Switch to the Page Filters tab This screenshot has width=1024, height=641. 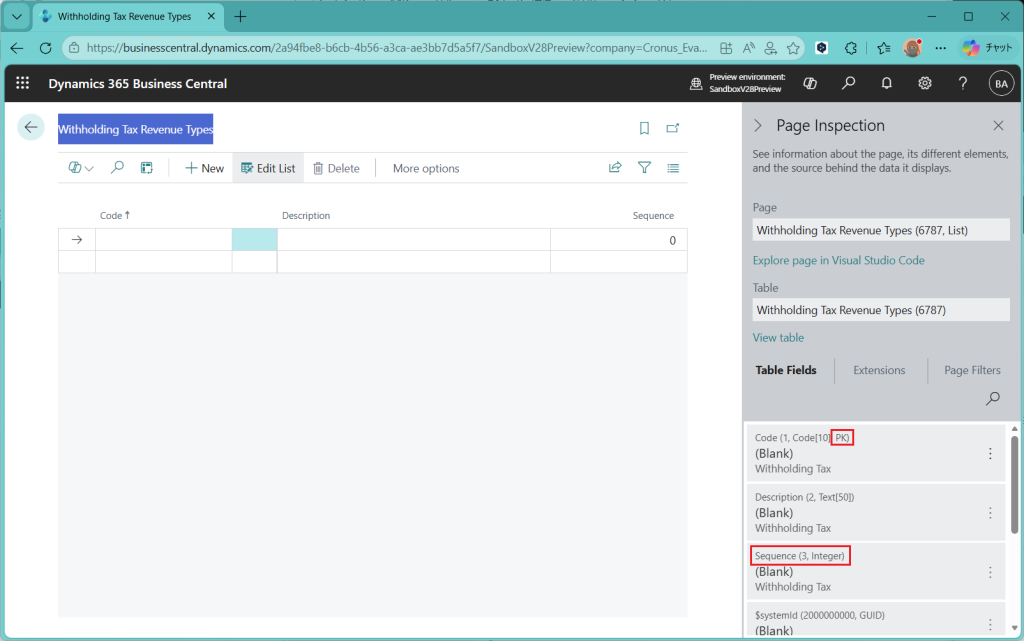(x=971, y=370)
